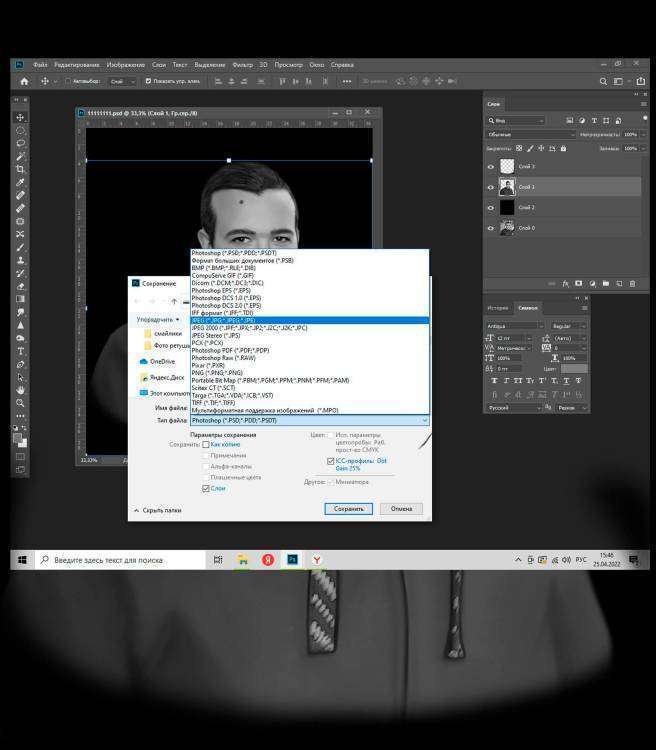Click the text color swatch in Символ panel
The image size is (656, 750).
coord(574,368)
